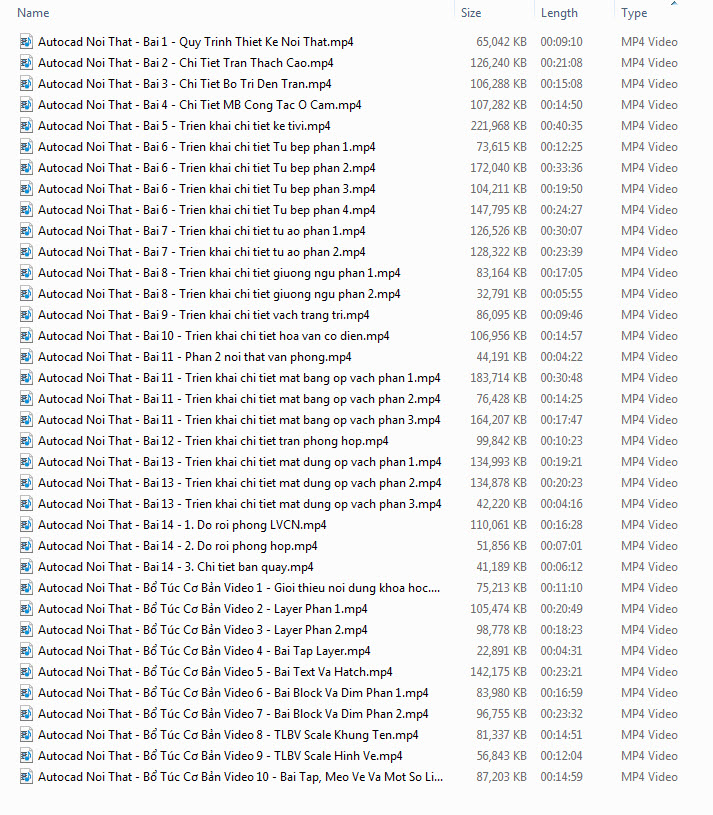Select file Bai 13 mat dung op vach phan 2.mp4
The height and width of the screenshot is (815, 713).
(x=240, y=483)
